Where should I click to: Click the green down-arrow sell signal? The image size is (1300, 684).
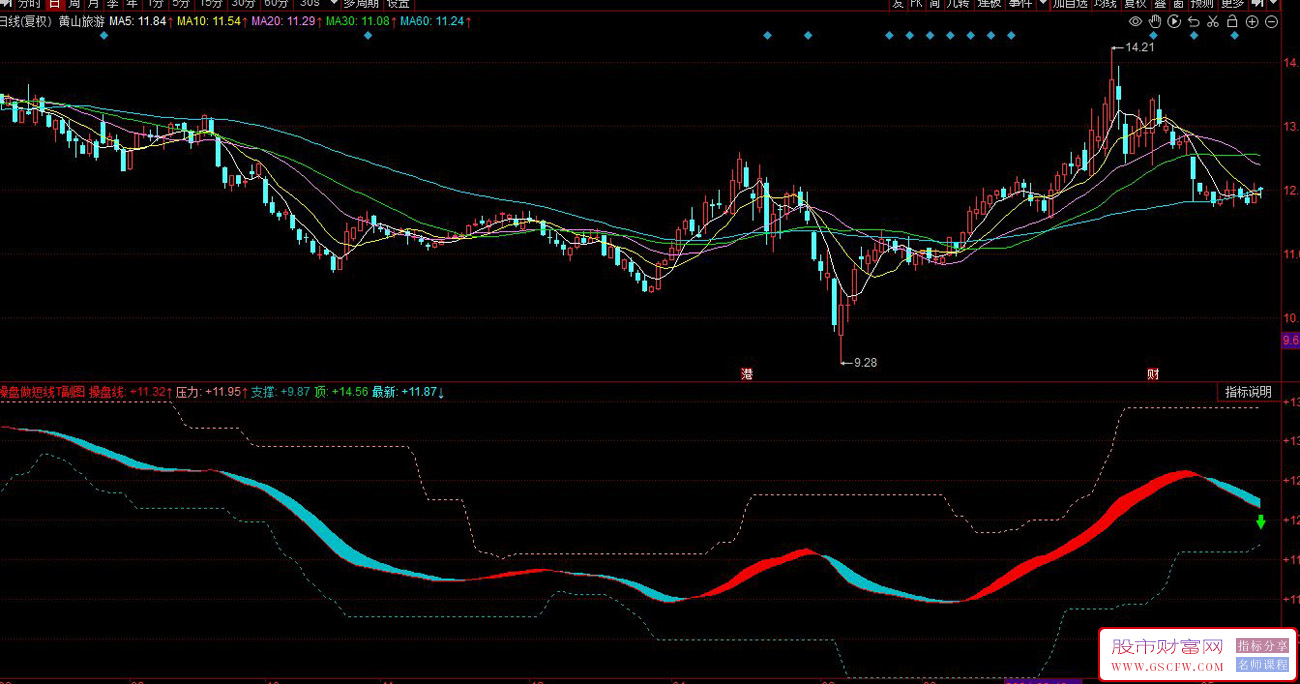(x=1261, y=522)
